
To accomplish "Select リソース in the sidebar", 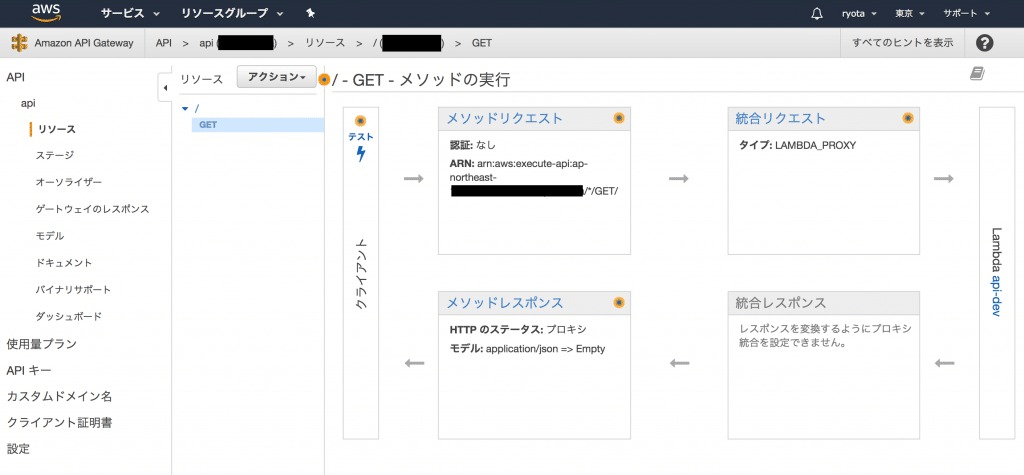I will click(x=57, y=129).
